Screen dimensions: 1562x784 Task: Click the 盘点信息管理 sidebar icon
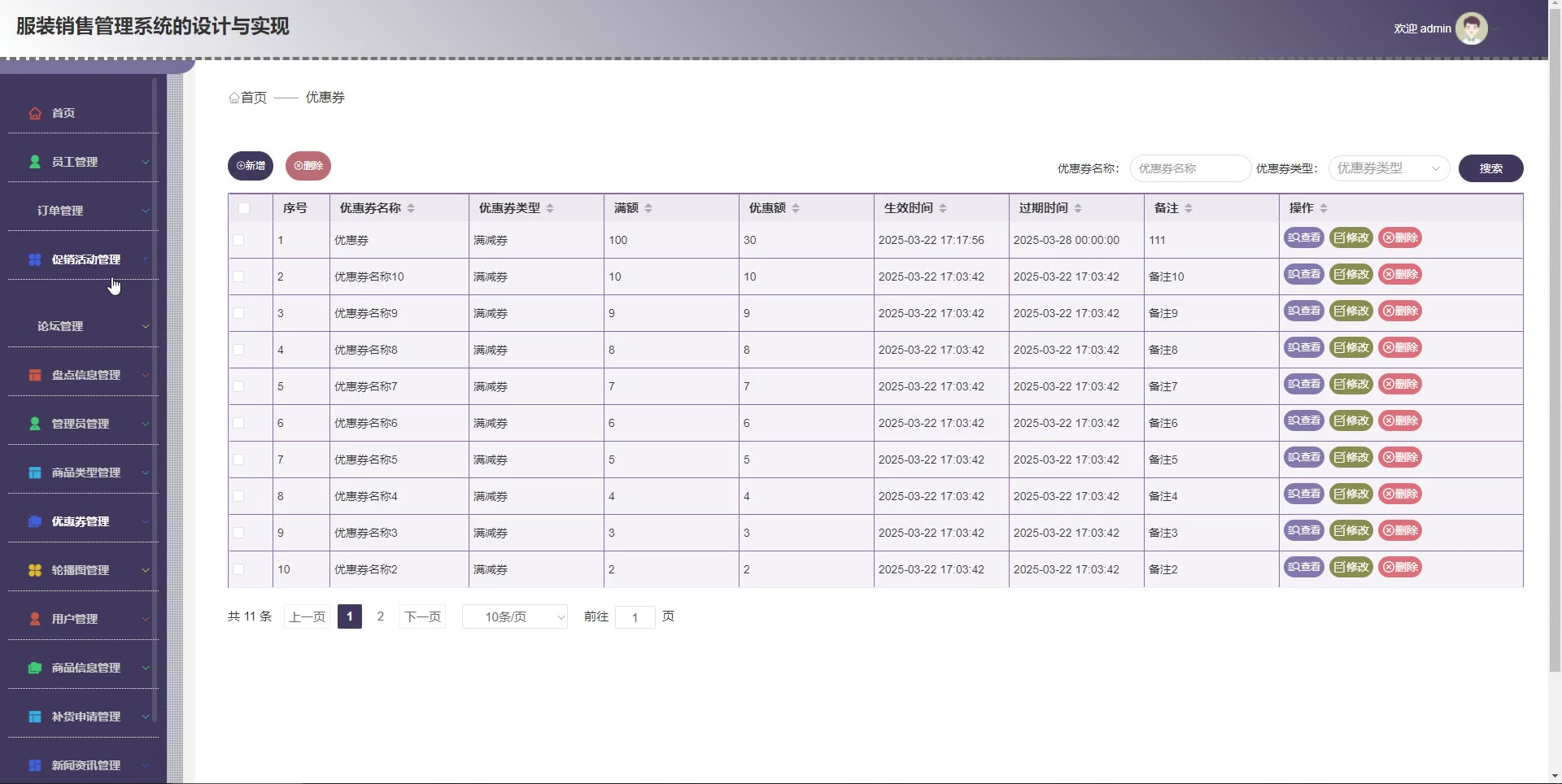coord(35,375)
